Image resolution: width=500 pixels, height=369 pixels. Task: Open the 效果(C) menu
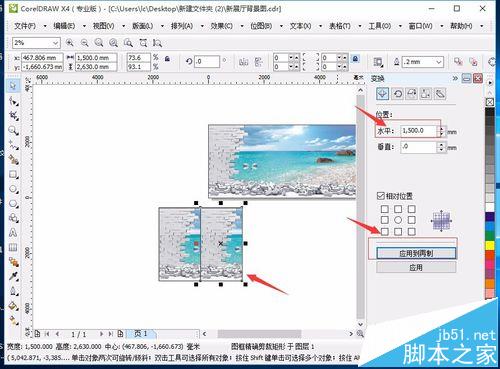pos(221,26)
